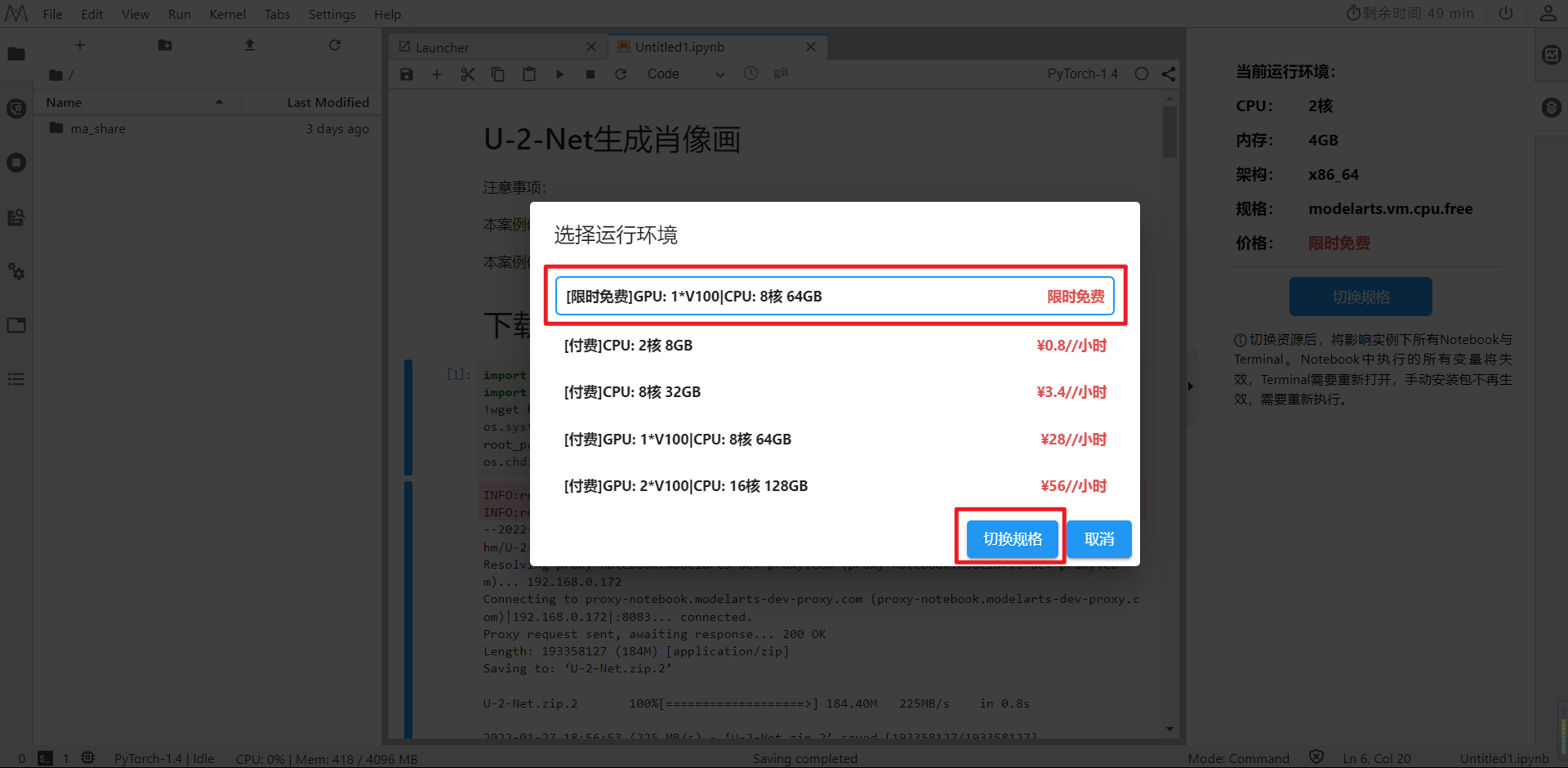Open the top icon in right sidebar
This screenshot has width=1568, height=768.
pyautogui.click(x=1552, y=55)
